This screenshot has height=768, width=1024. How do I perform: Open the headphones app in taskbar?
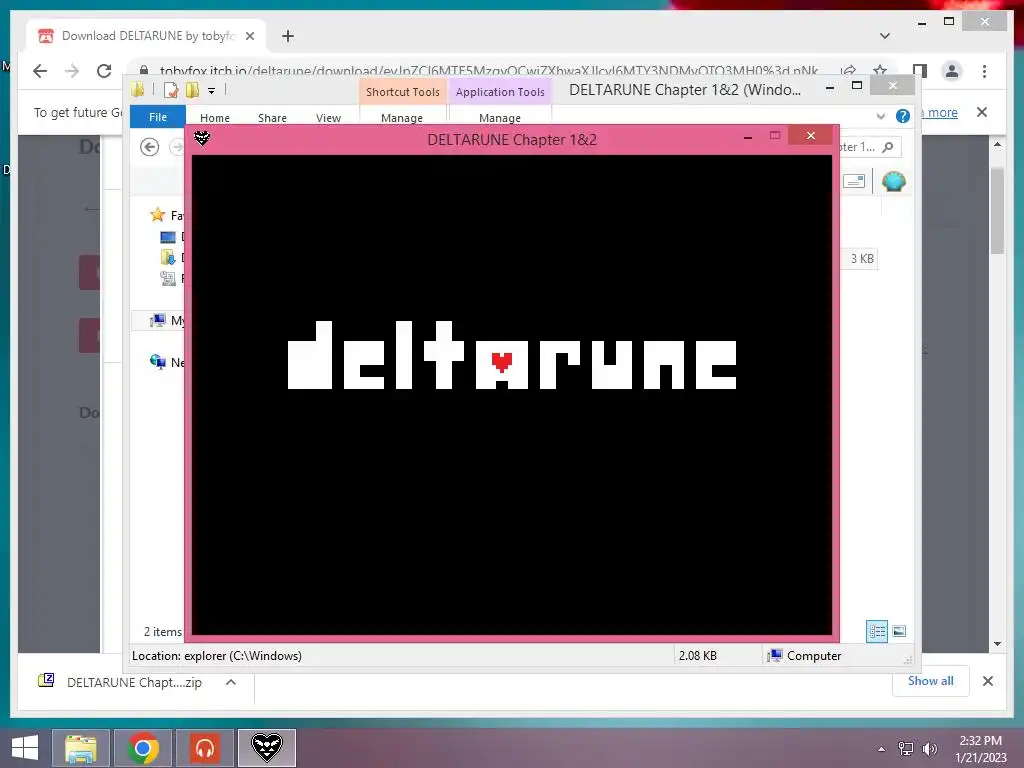tap(205, 748)
